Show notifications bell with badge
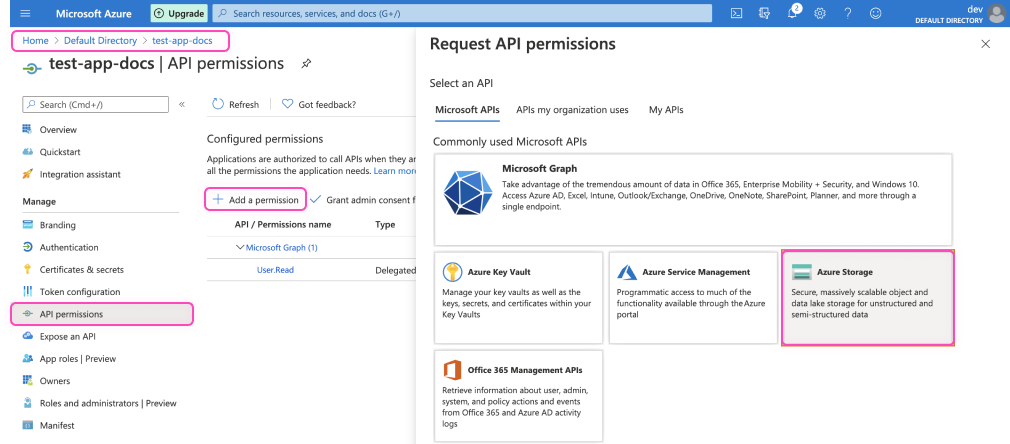 click(792, 13)
